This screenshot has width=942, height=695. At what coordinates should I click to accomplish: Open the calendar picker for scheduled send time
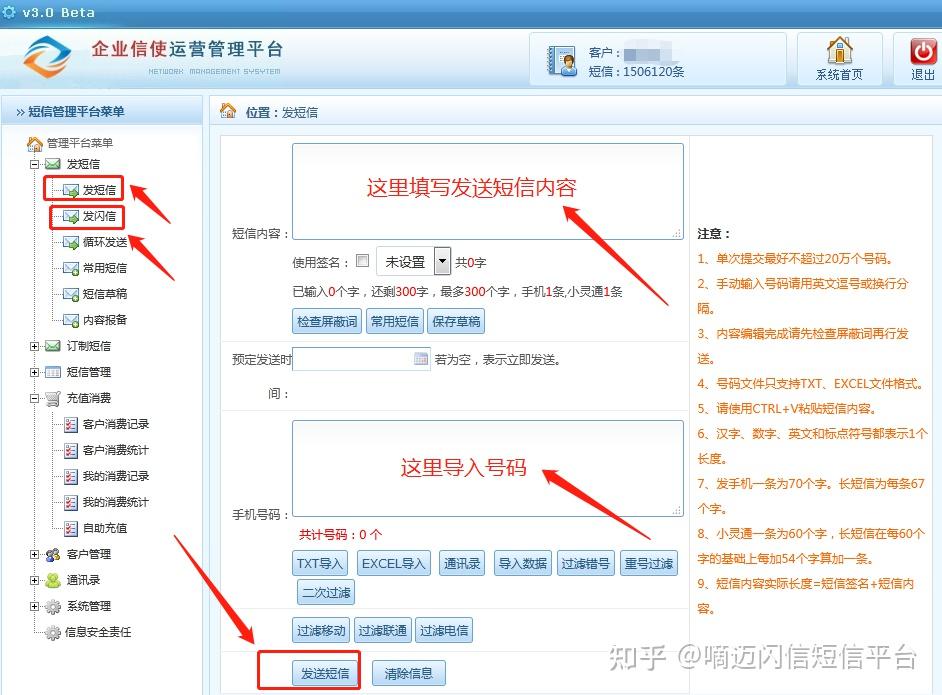tap(421, 359)
